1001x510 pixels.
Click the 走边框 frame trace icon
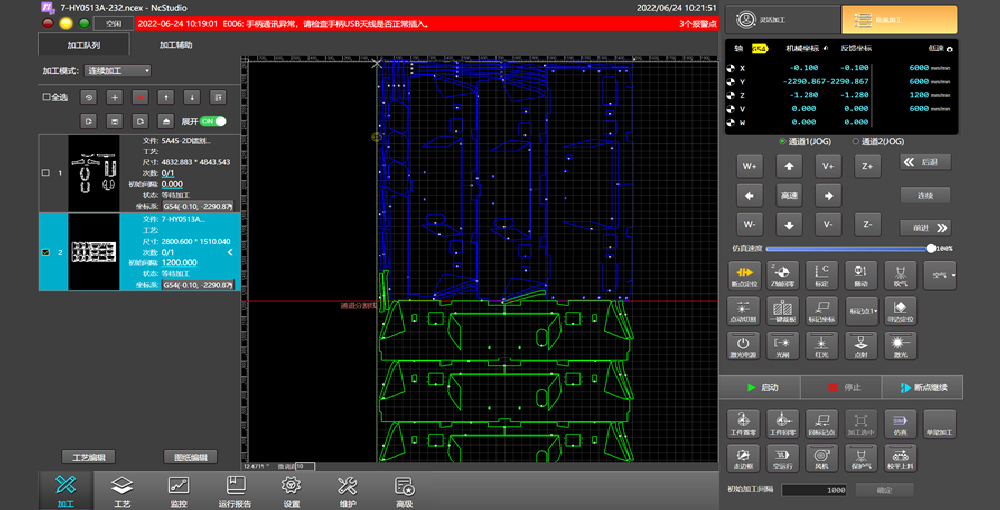tap(742, 457)
